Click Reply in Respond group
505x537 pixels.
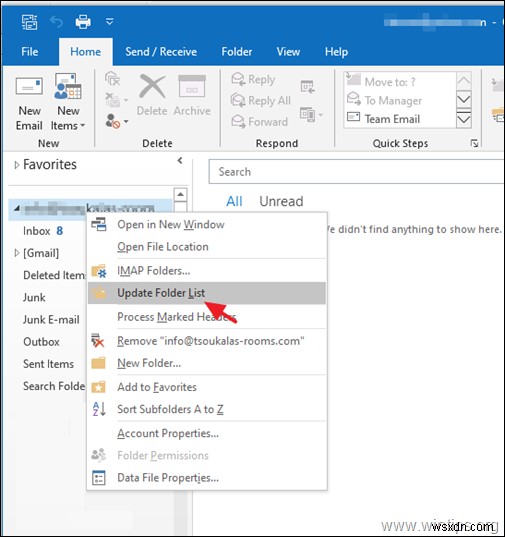click(253, 79)
